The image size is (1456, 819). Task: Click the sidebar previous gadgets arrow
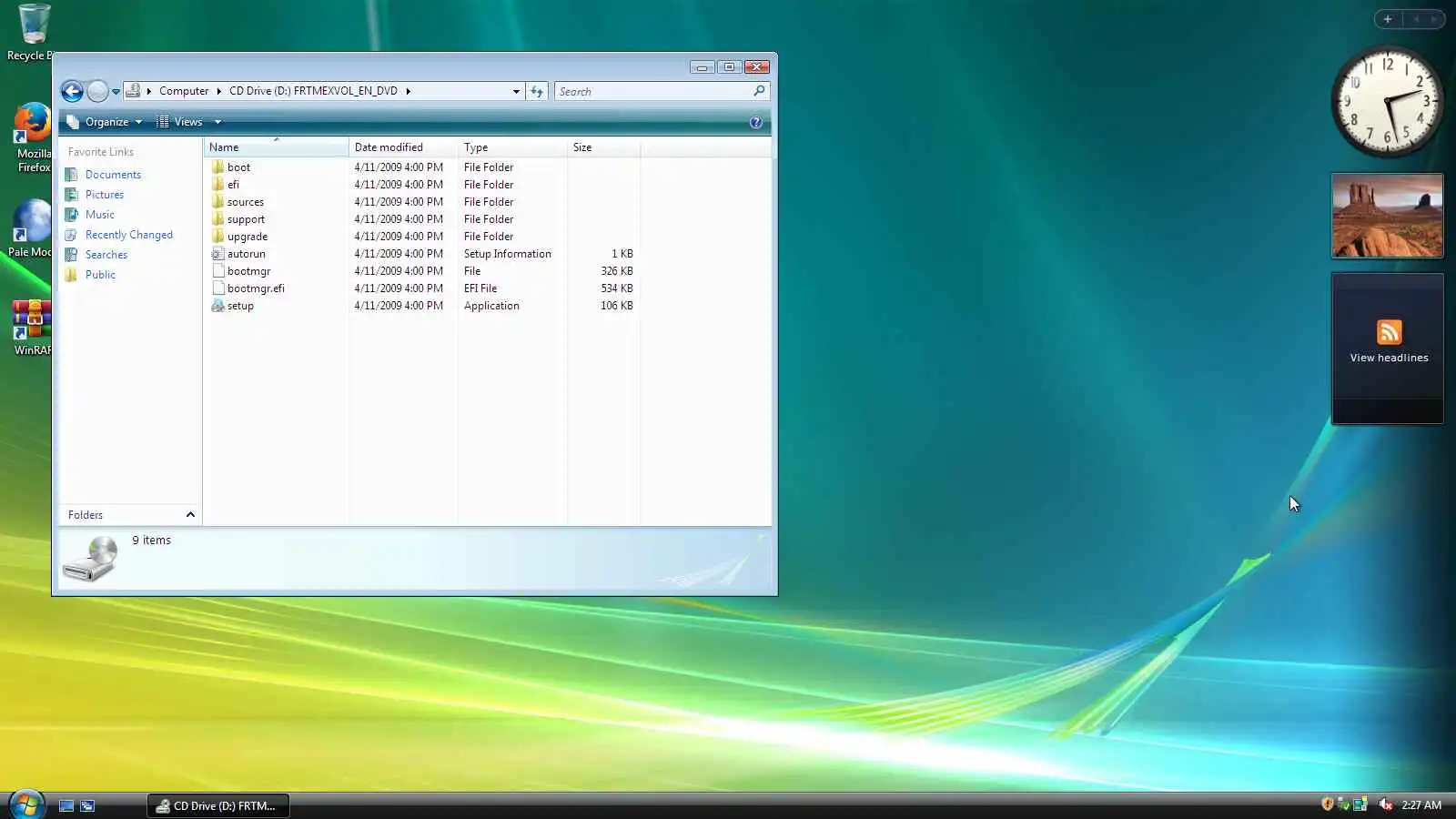pos(1416,19)
